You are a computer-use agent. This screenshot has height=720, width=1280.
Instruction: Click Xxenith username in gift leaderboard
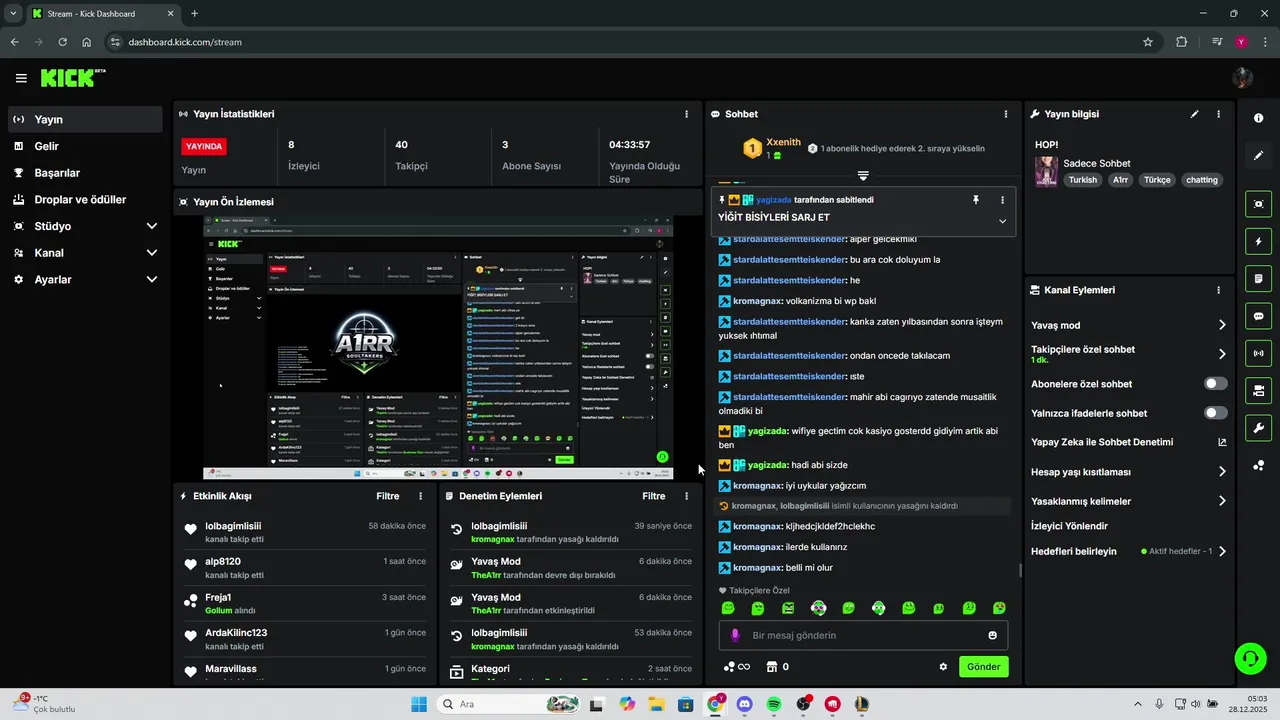tap(783, 142)
